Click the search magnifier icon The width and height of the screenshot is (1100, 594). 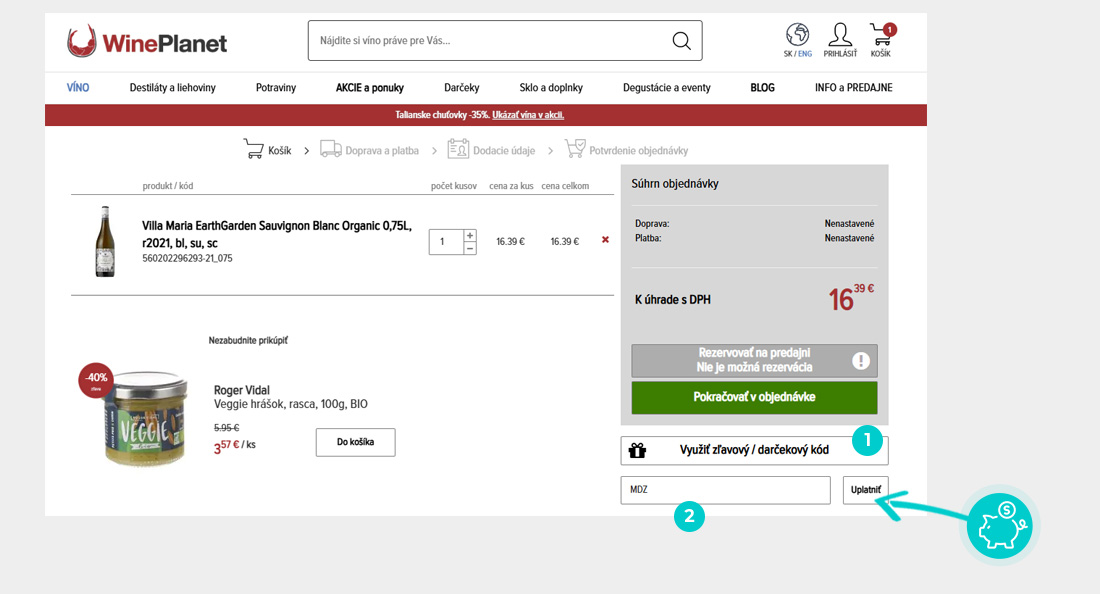[x=681, y=41]
